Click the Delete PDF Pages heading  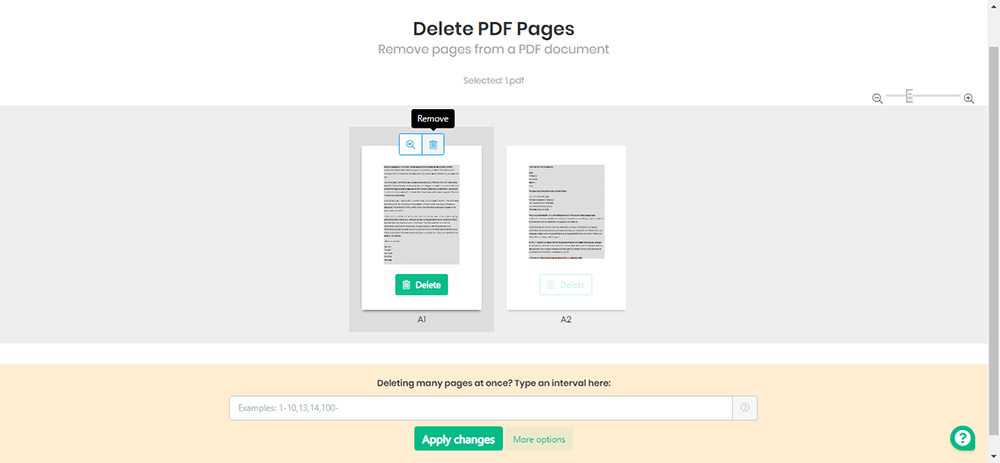click(494, 28)
